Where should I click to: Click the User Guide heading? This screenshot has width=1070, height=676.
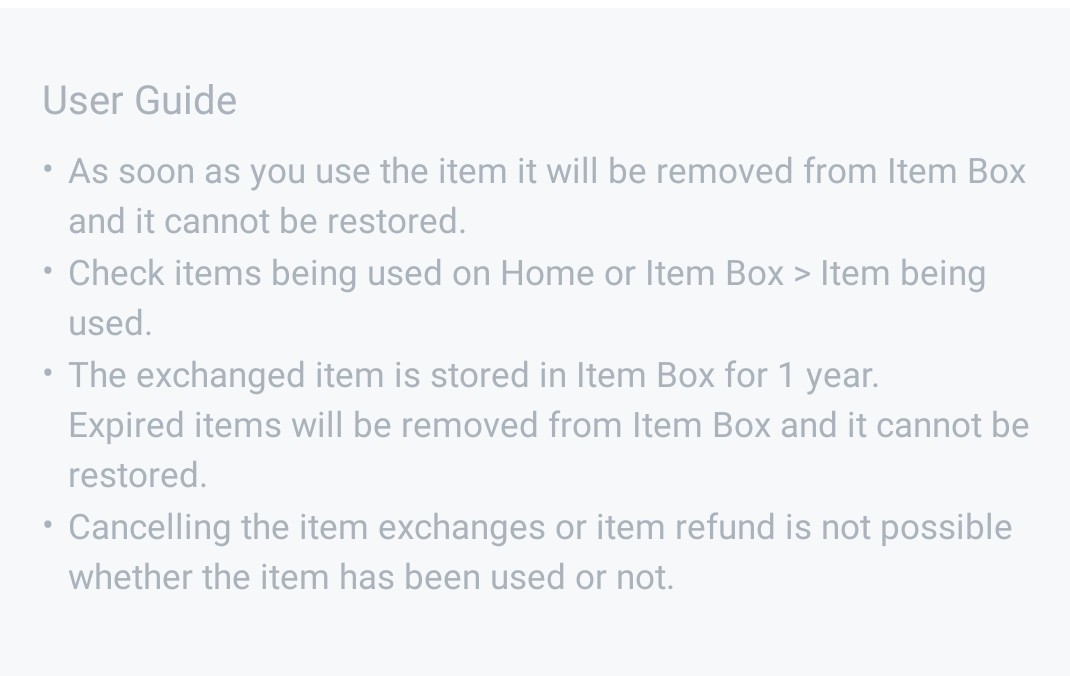click(x=139, y=101)
